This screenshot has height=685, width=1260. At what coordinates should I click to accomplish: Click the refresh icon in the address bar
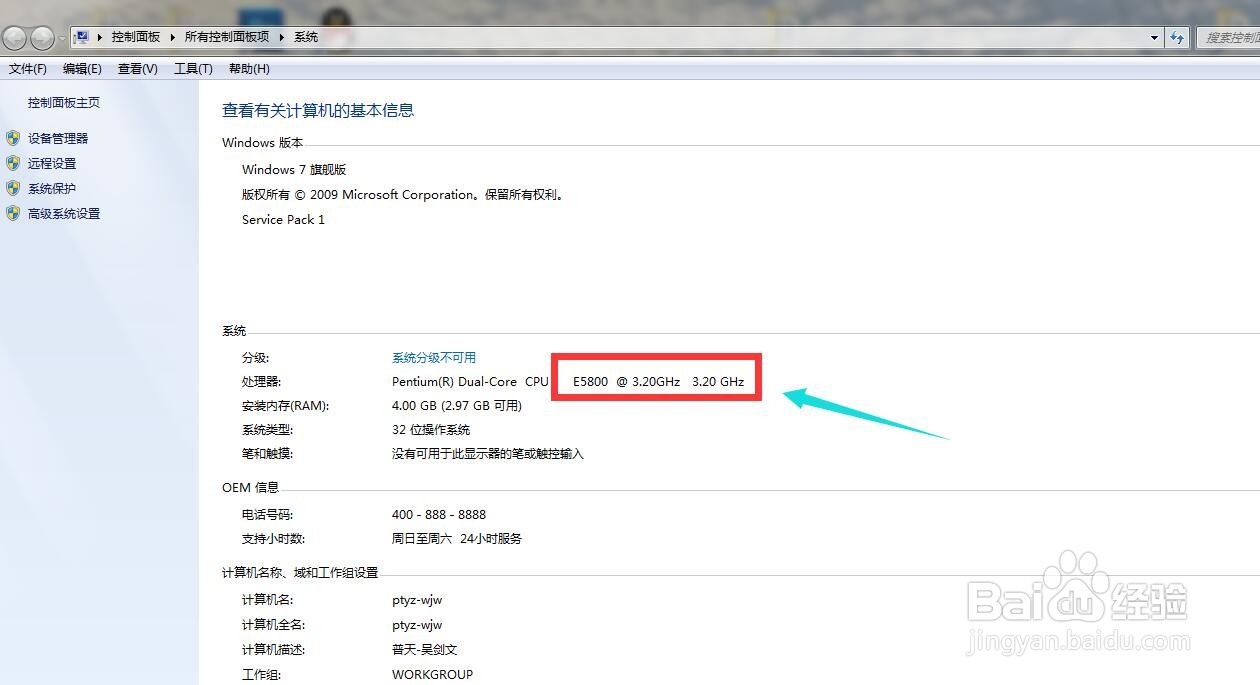pos(1178,37)
